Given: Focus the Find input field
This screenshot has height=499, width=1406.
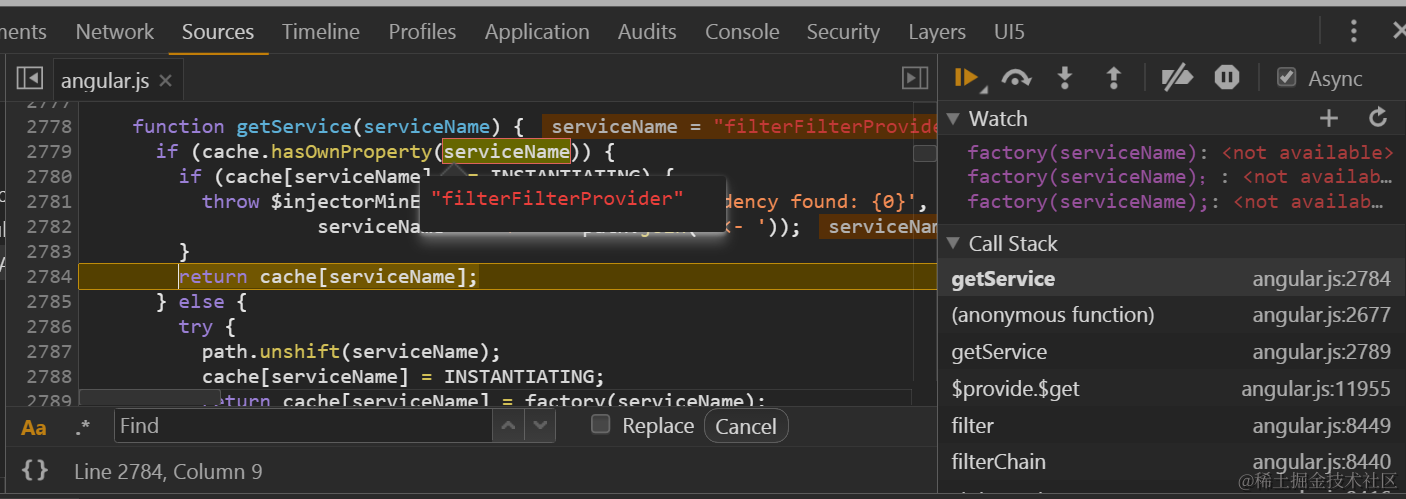Looking at the screenshot, I should (304, 426).
